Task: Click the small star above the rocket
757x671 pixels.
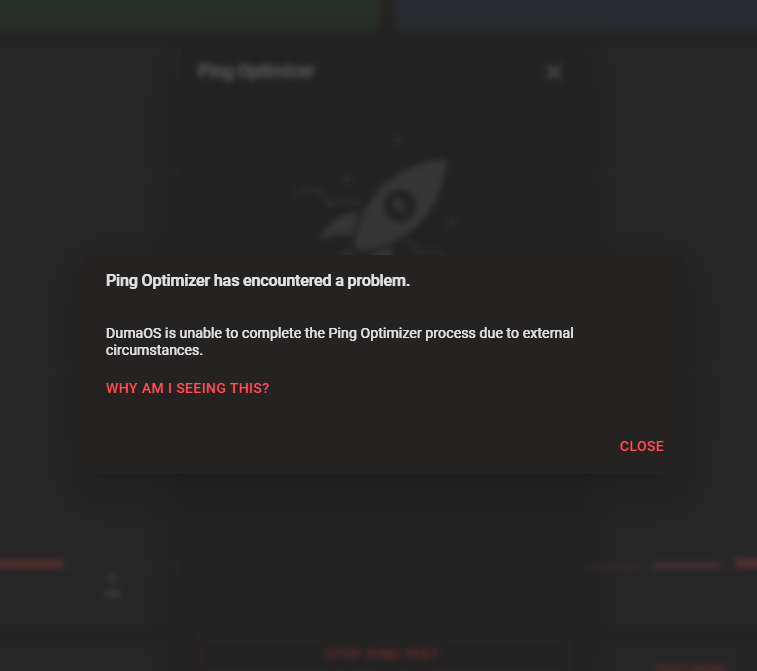Action: tap(397, 140)
